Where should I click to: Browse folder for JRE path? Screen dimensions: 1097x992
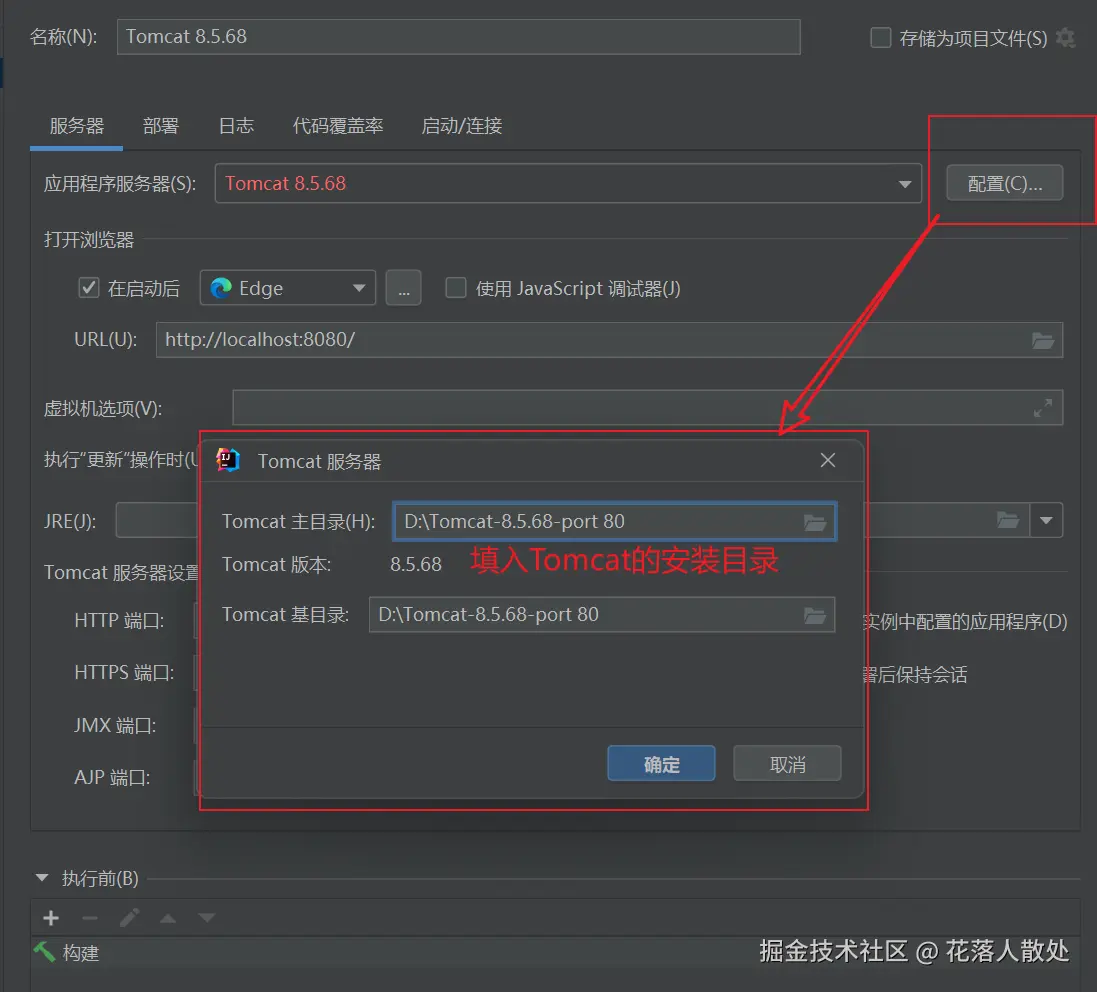point(1007,520)
